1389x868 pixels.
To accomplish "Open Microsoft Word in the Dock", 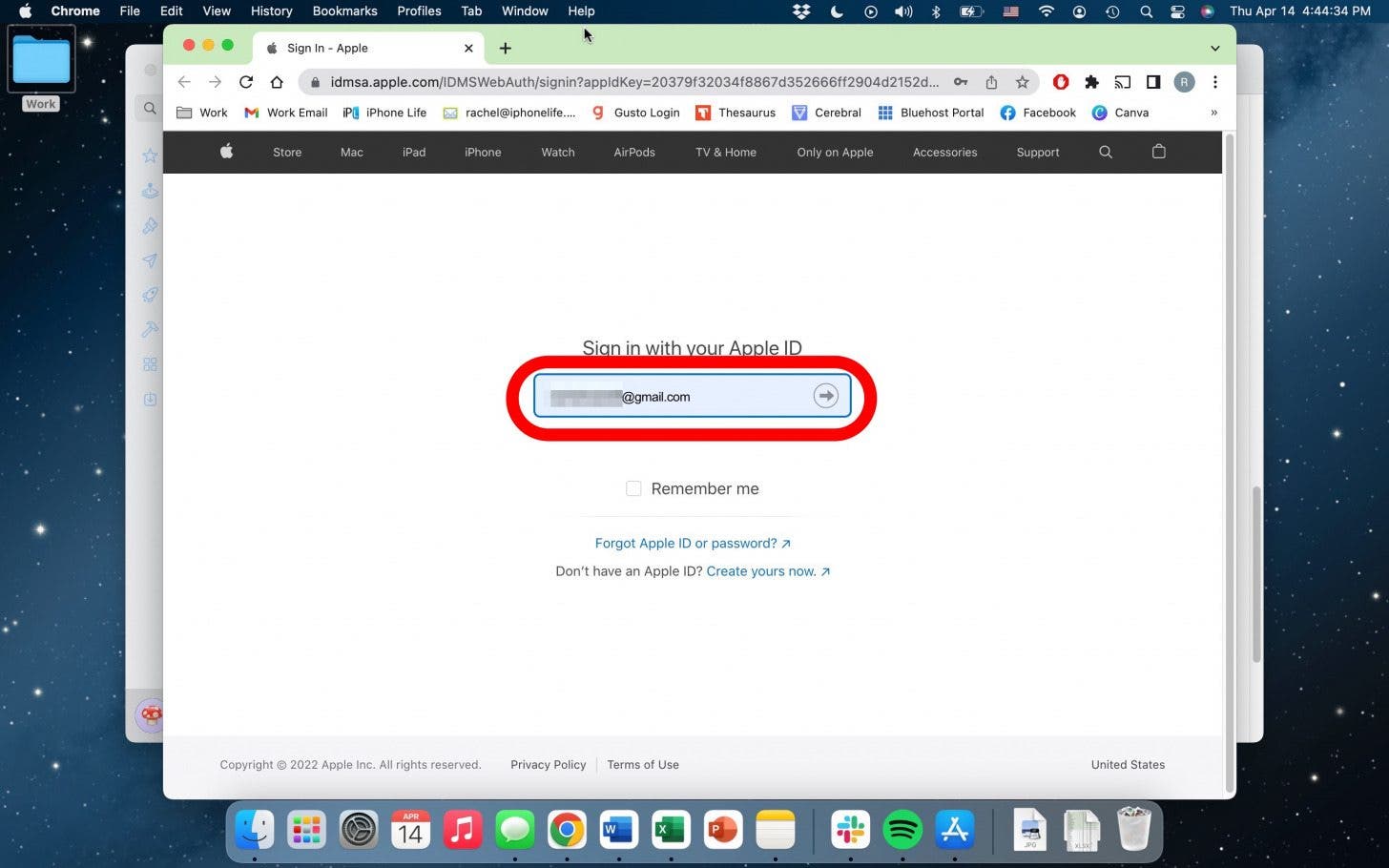I will 619,830.
